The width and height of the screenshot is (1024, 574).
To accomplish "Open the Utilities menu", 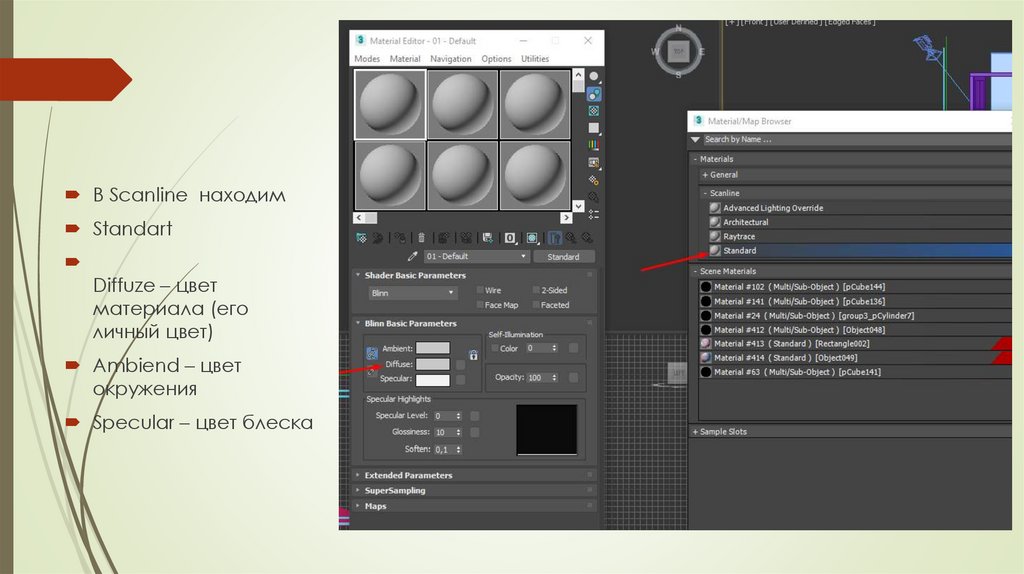I will [x=535, y=59].
